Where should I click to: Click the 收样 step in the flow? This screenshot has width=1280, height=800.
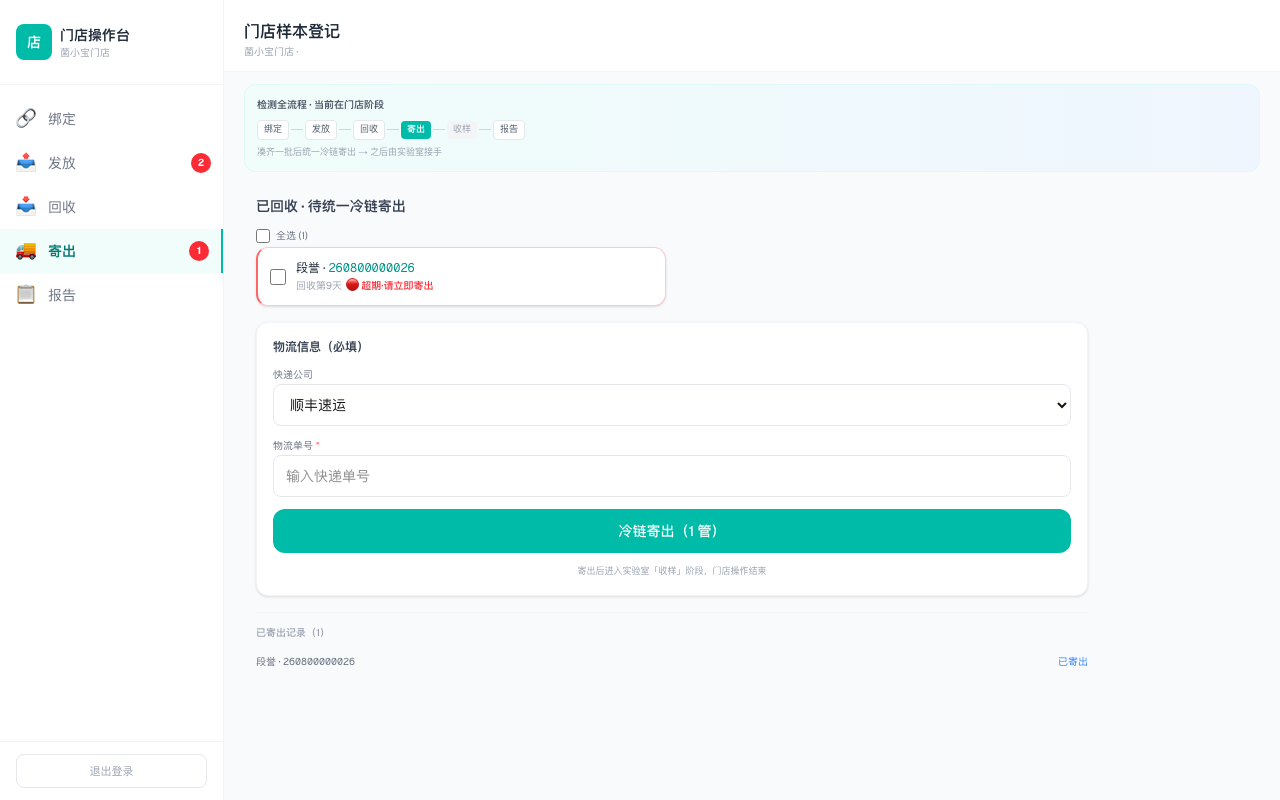click(462, 129)
